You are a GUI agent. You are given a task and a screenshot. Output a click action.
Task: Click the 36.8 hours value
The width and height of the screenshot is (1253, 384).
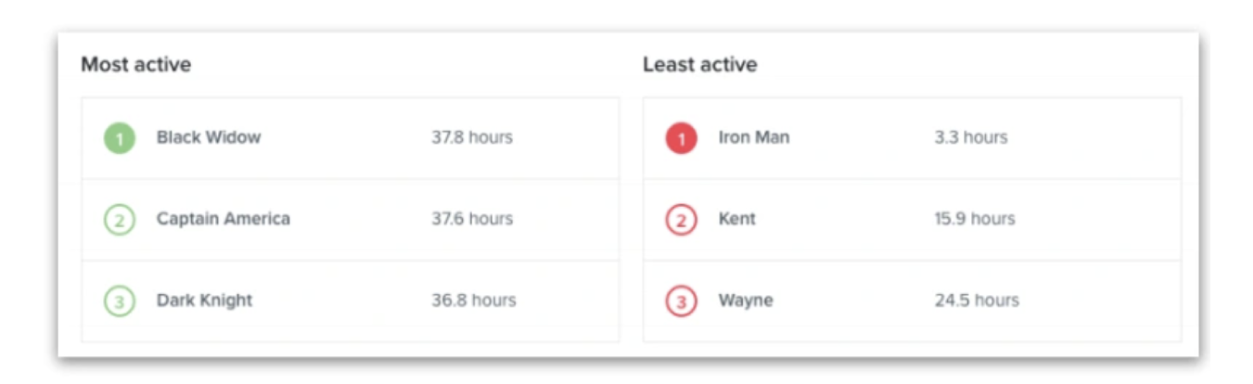(x=474, y=300)
